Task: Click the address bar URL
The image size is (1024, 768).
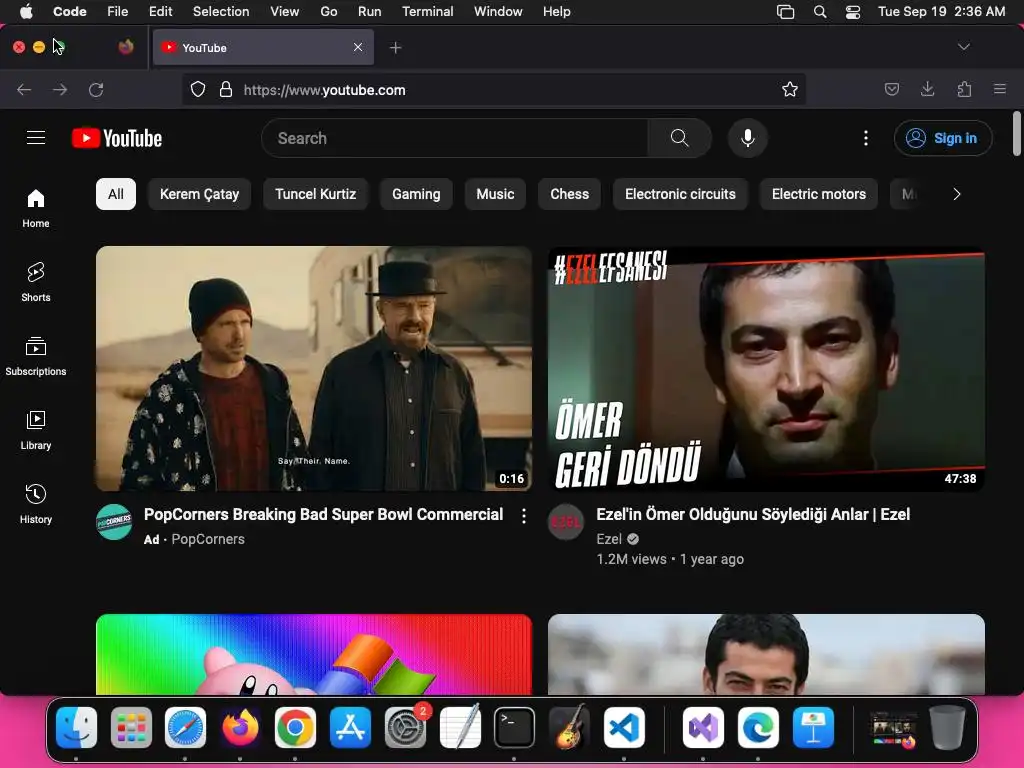Action: pyautogui.click(x=325, y=90)
